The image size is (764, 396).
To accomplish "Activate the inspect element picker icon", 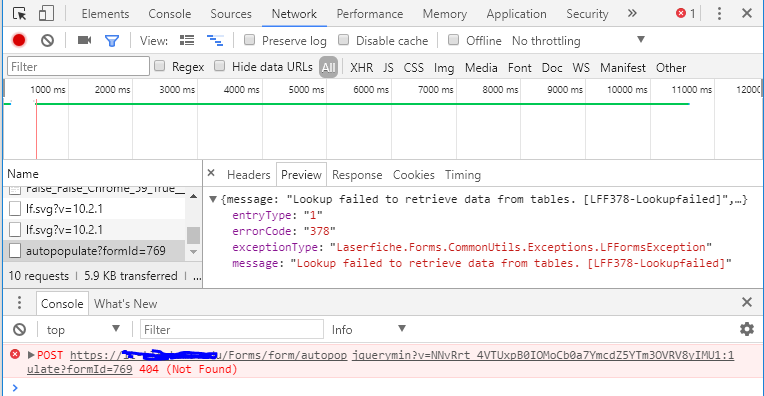I will point(19,14).
